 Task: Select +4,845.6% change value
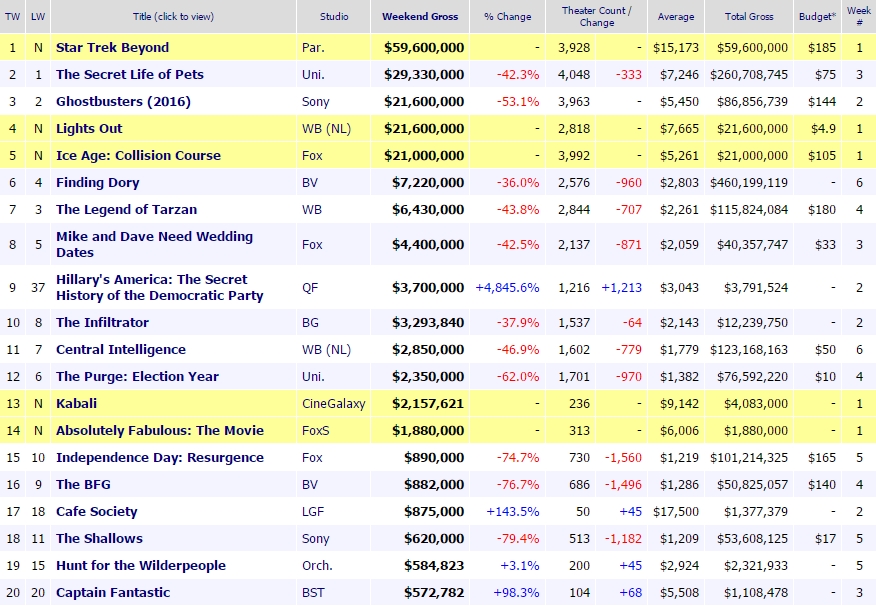tap(507, 288)
